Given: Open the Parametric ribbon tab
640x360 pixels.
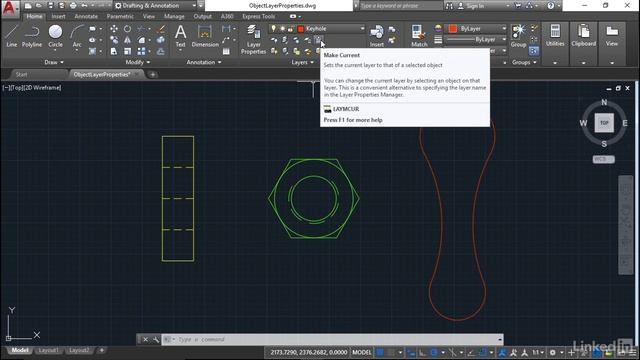Looking at the screenshot, I should tap(120, 16).
